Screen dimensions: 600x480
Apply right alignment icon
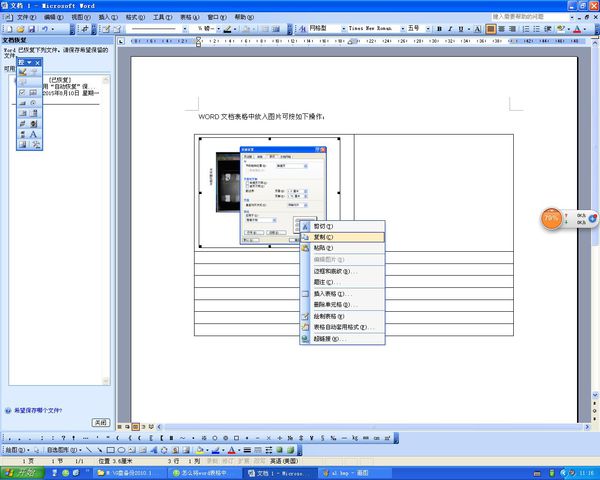(512, 29)
